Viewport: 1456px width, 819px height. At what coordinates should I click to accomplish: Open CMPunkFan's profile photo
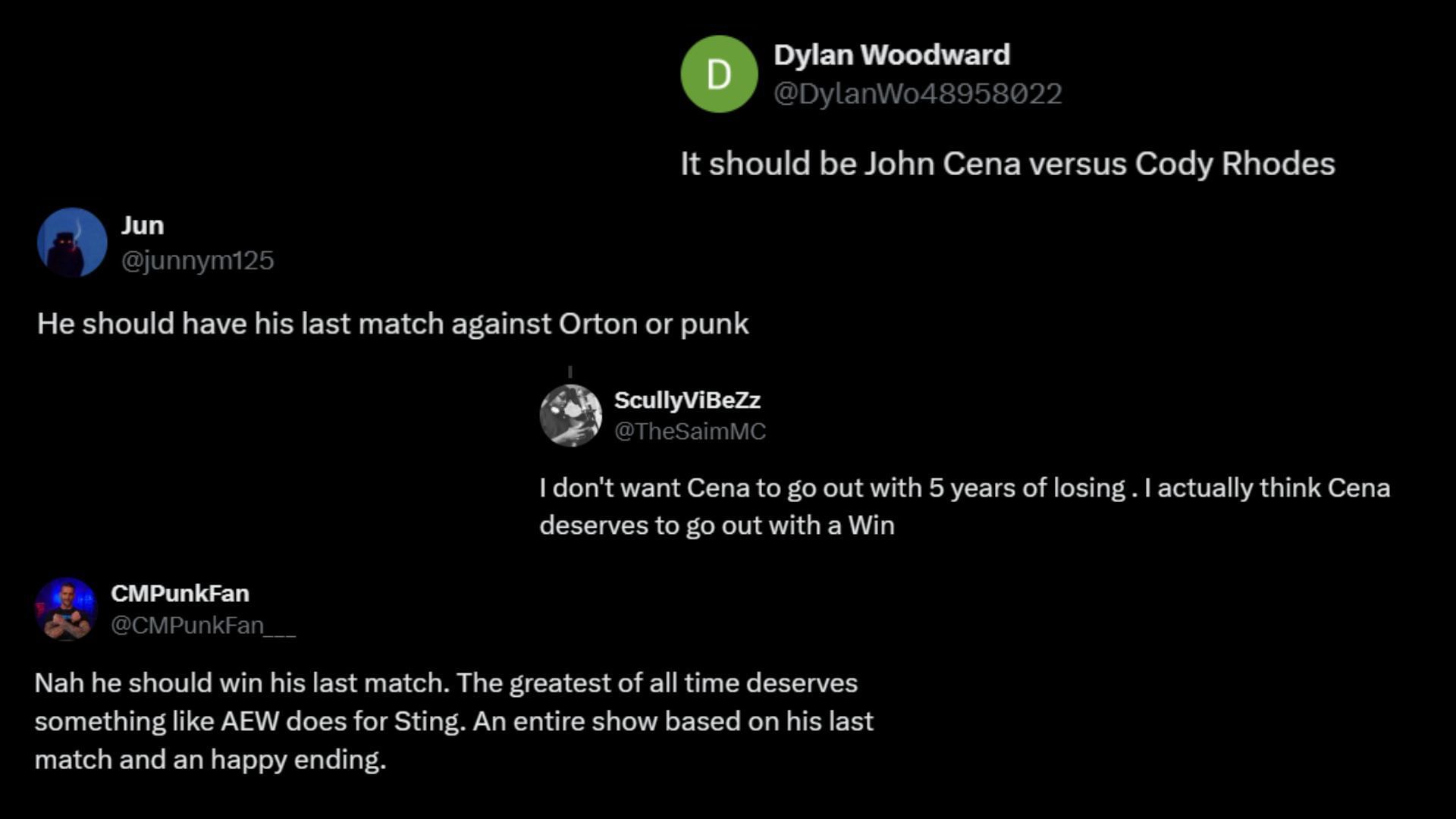point(66,609)
